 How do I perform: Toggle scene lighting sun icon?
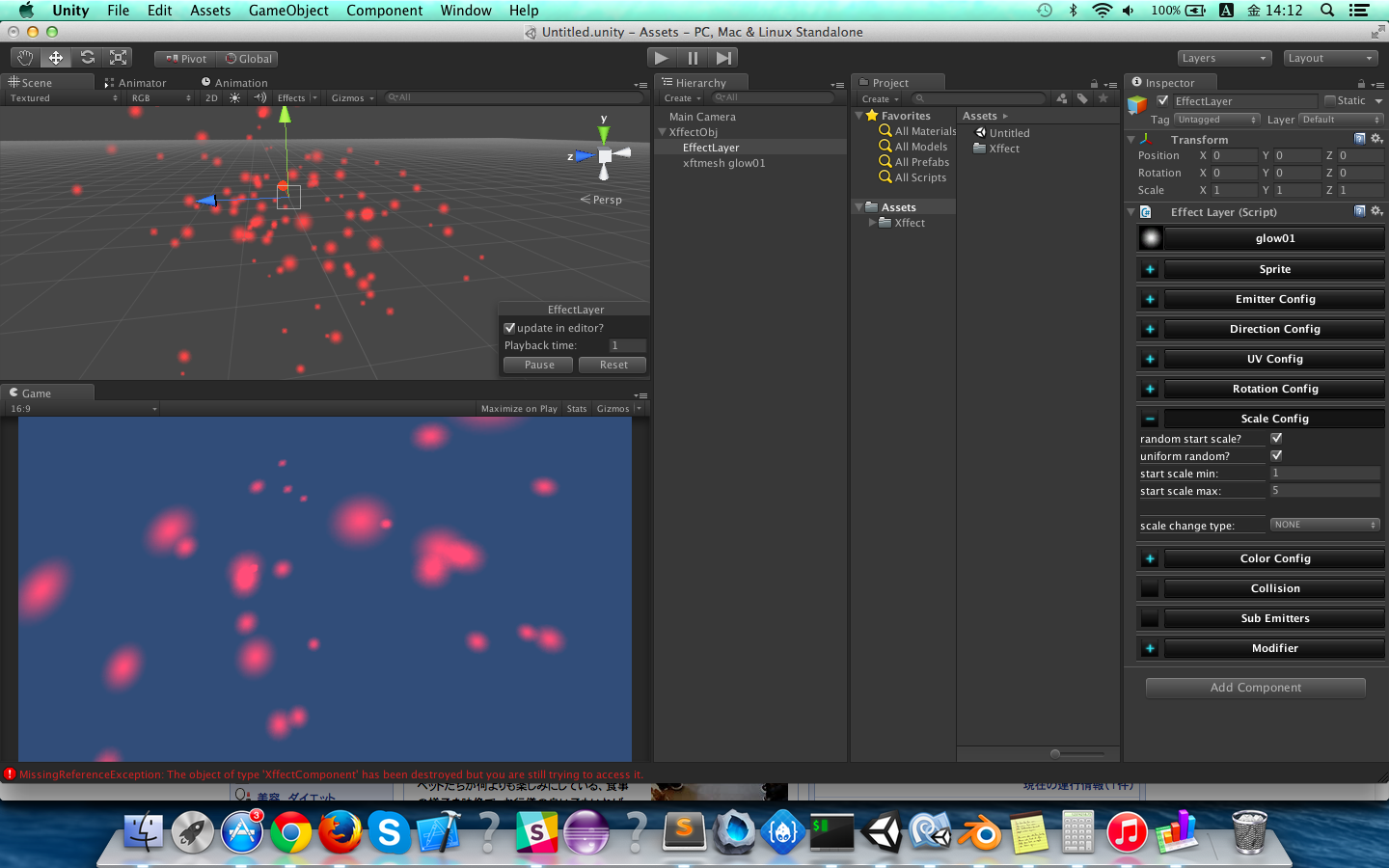(234, 98)
